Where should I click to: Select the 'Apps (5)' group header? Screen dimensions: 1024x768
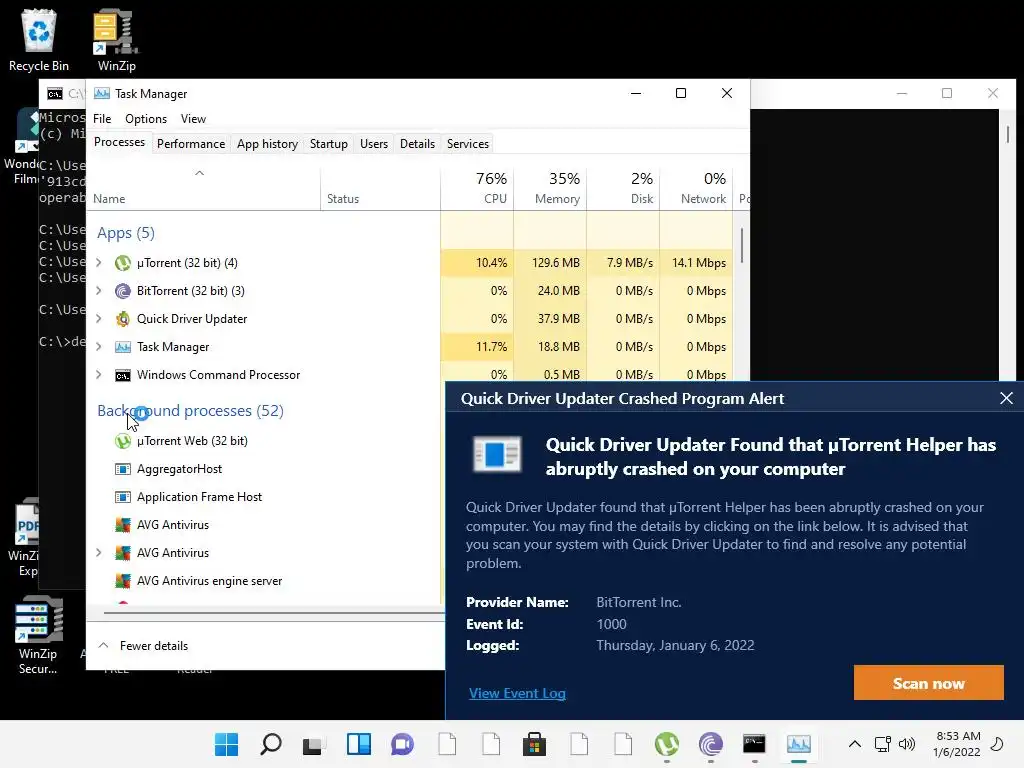pyautogui.click(x=126, y=233)
